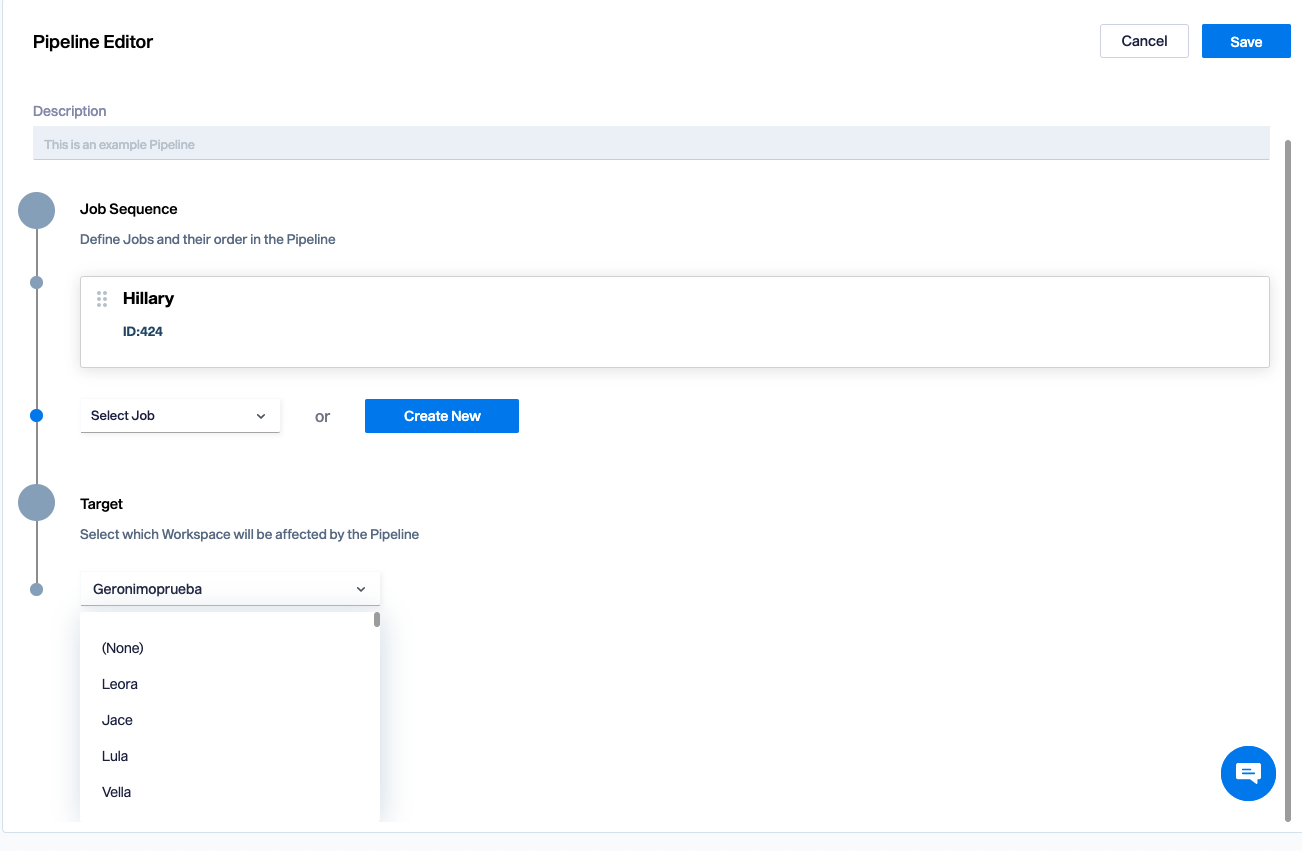Image resolution: width=1302 pixels, height=851 pixels.
Task: Click the Save button
Action: 1246,41
